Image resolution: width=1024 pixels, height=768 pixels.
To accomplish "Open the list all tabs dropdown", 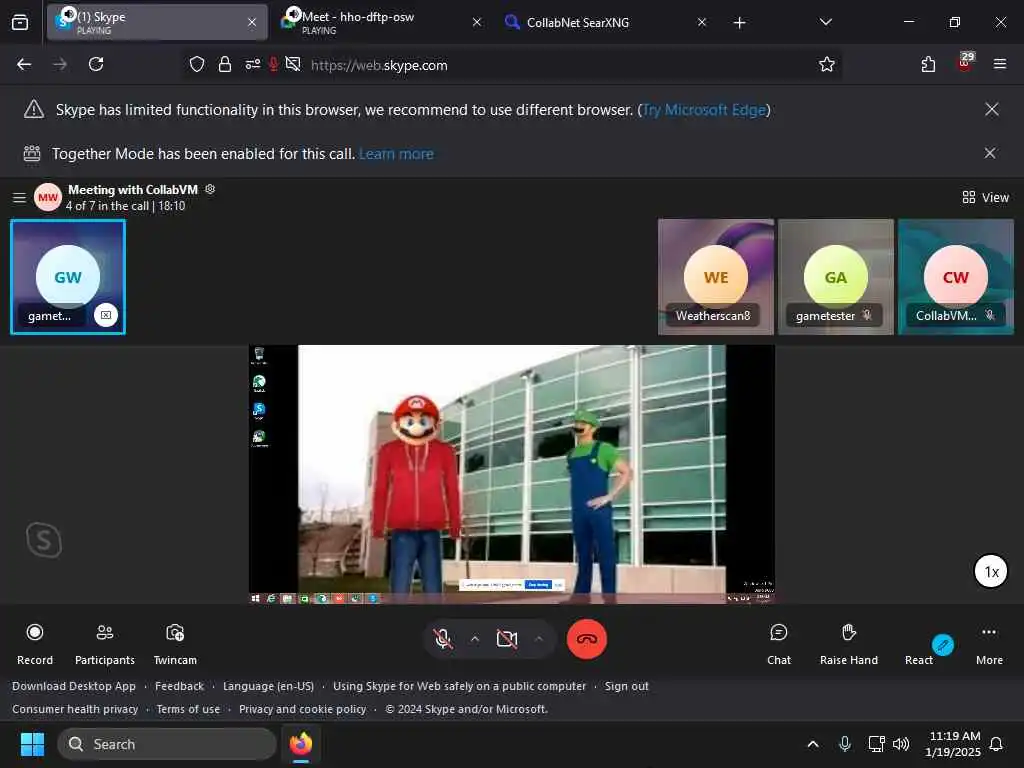I will coord(825,22).
